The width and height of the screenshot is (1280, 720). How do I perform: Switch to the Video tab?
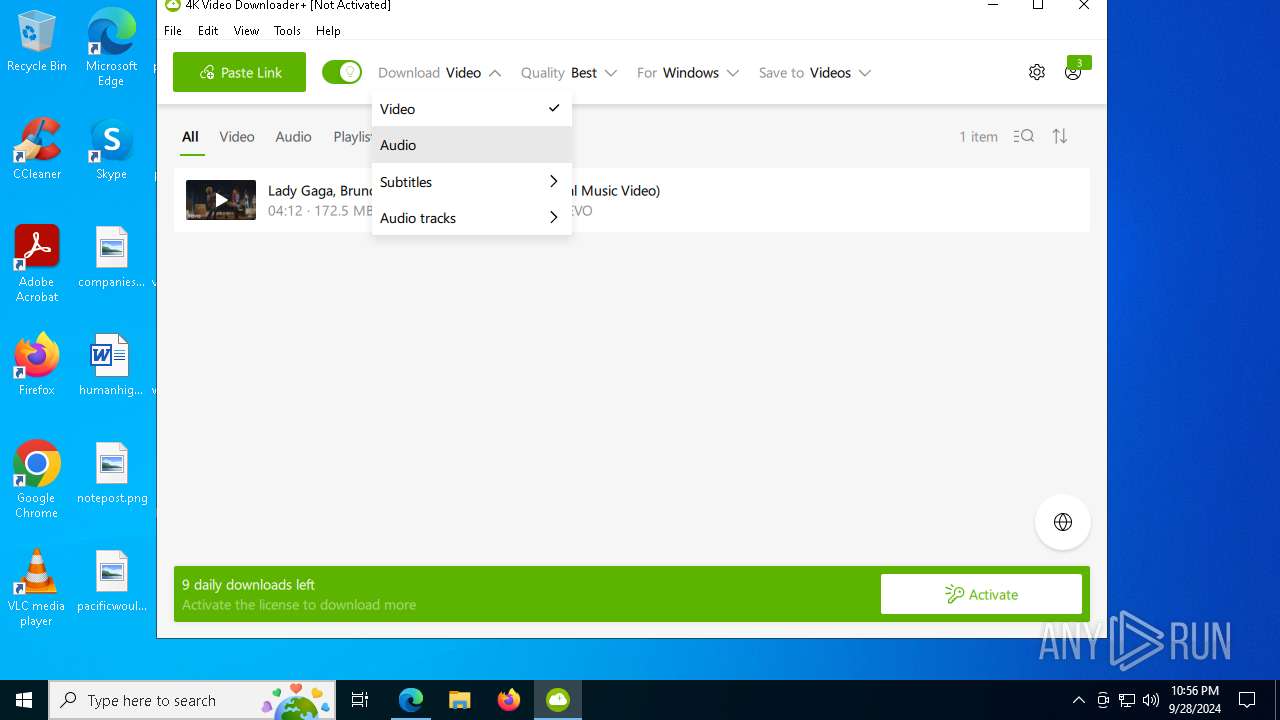[237, 137]
